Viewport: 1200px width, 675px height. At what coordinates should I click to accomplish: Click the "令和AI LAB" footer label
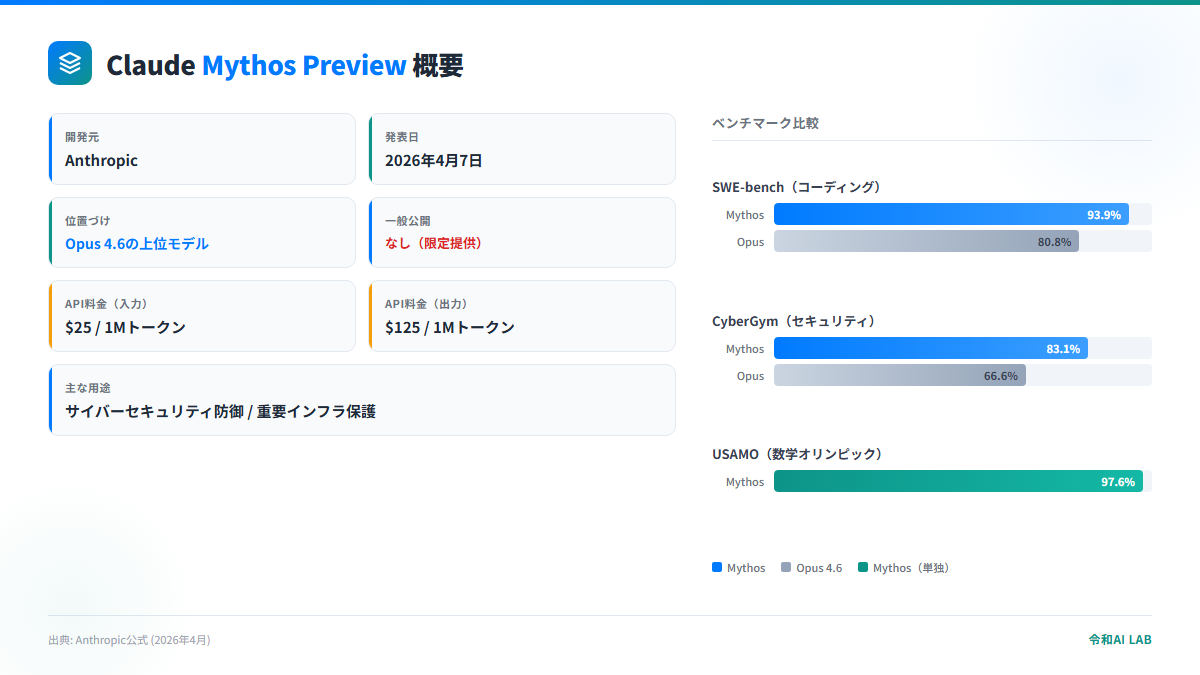pos(1120,639)
